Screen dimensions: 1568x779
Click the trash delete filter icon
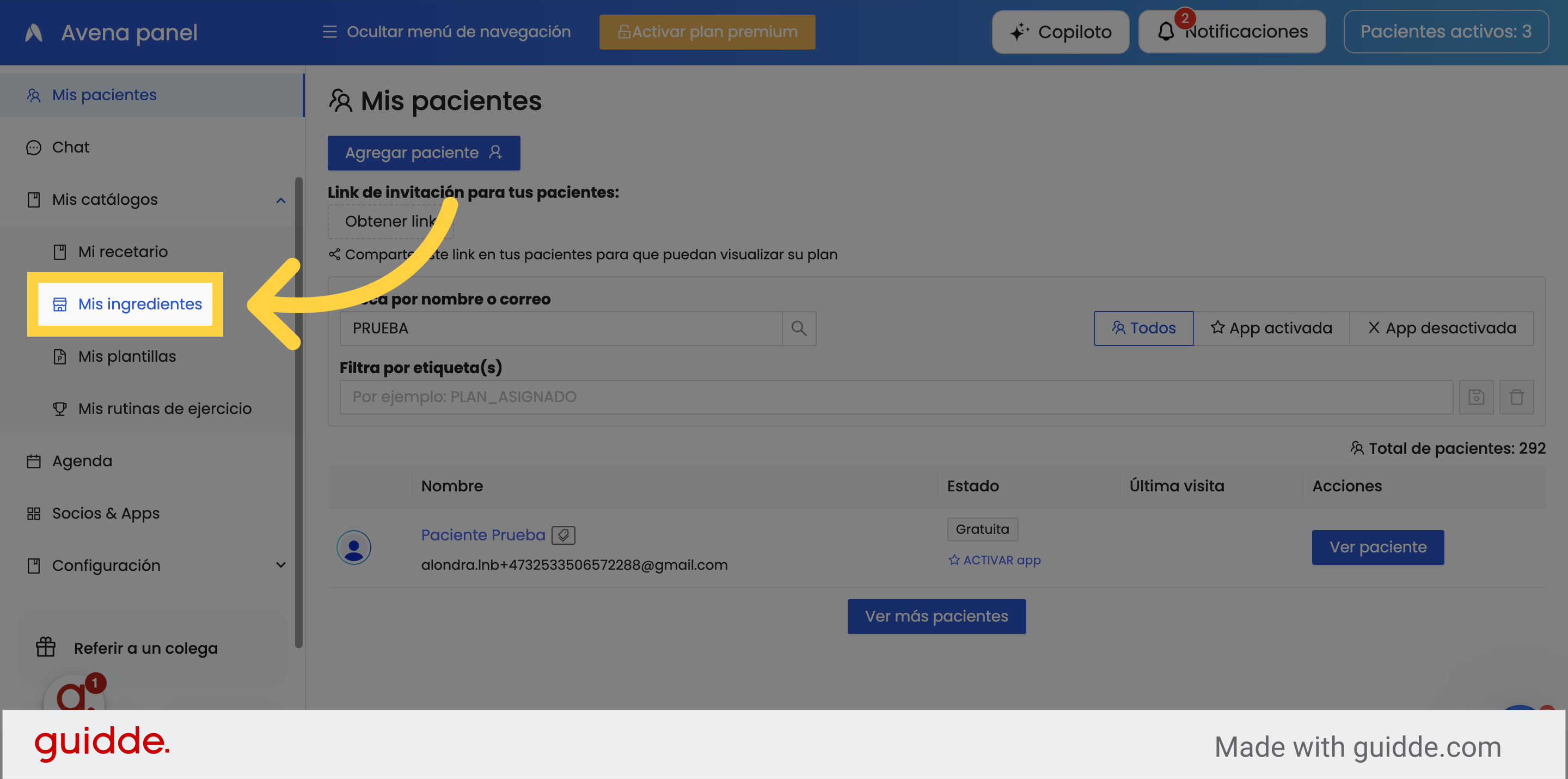click(1516, 397)
